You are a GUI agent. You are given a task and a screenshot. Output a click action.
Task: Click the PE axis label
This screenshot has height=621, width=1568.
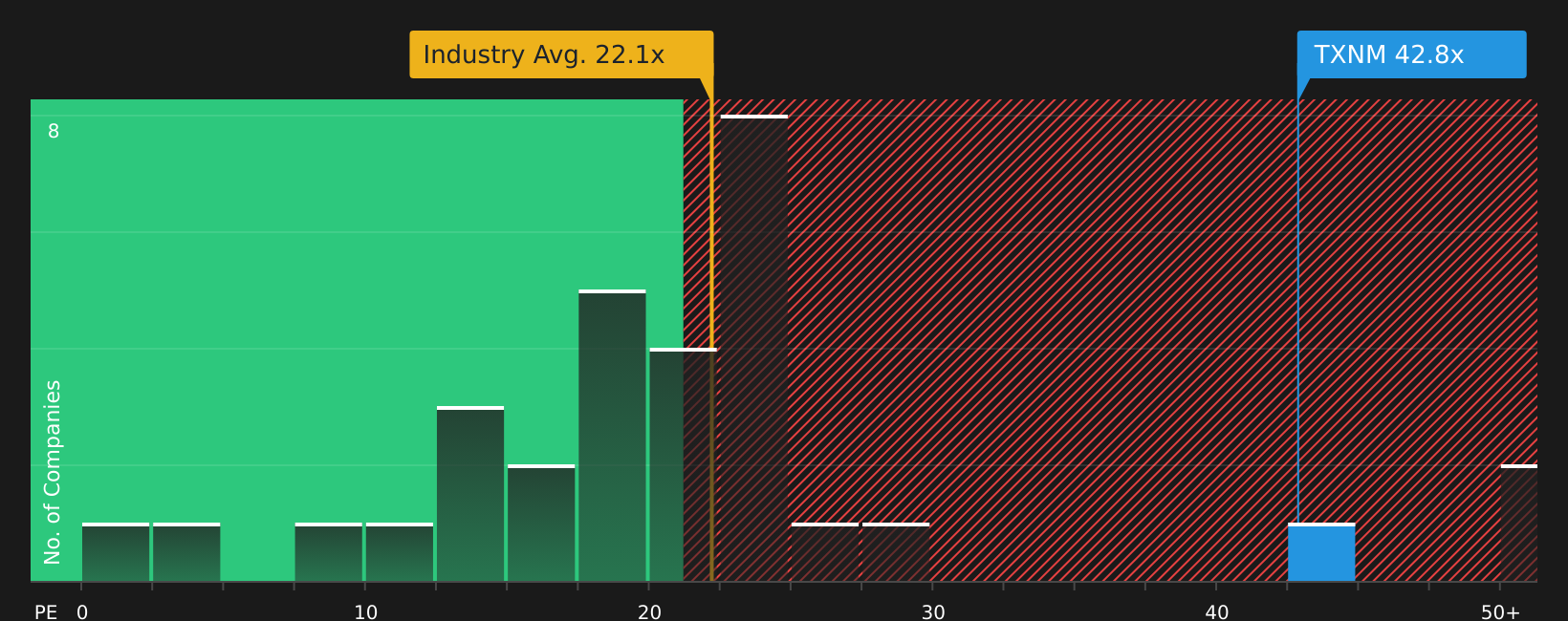46,612
